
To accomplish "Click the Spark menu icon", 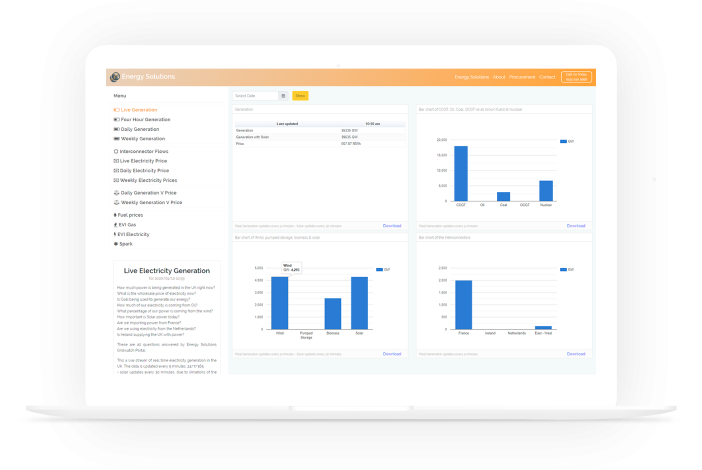I will (116, 243).
